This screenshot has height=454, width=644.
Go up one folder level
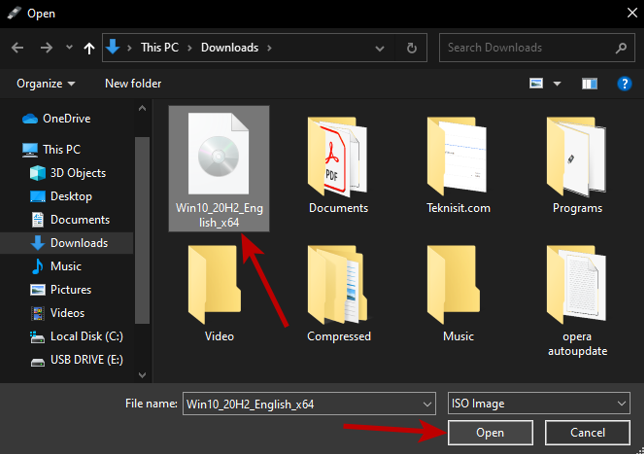(x=89, y=48)
